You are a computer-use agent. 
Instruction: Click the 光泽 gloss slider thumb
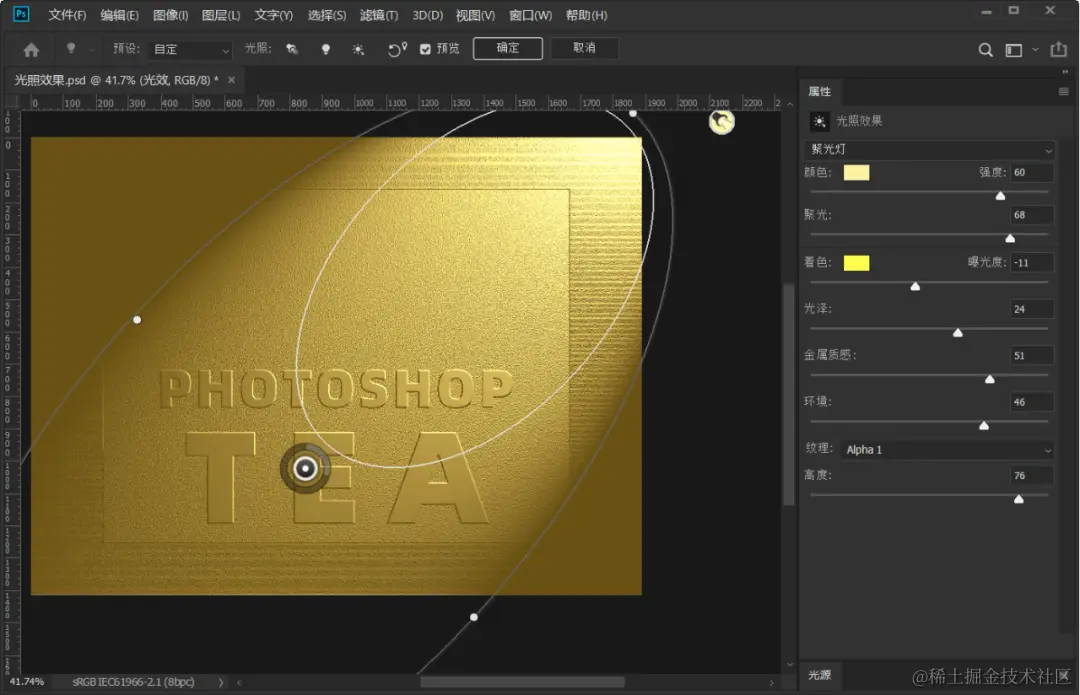957,333
